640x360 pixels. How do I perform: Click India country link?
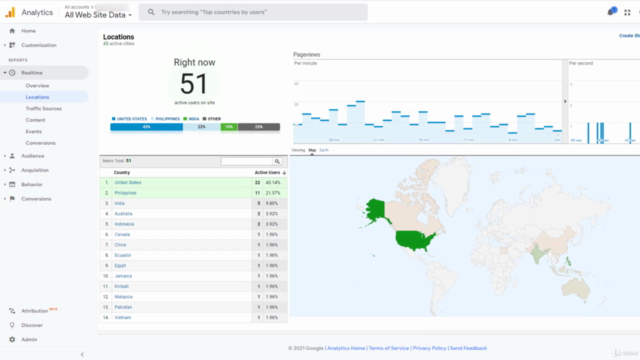(x=119, y=203)
